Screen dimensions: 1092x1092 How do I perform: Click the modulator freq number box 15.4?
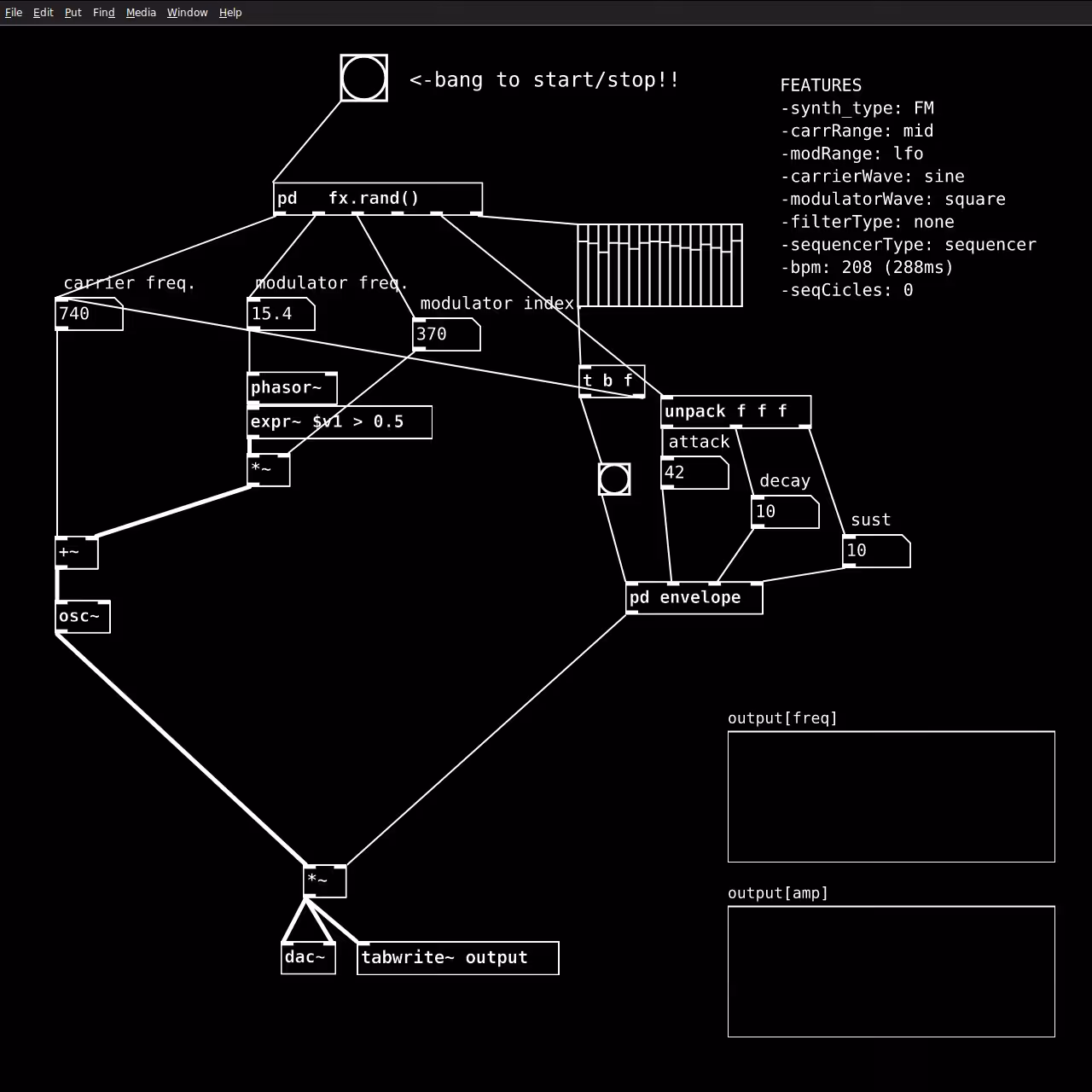tap(281, 314)
